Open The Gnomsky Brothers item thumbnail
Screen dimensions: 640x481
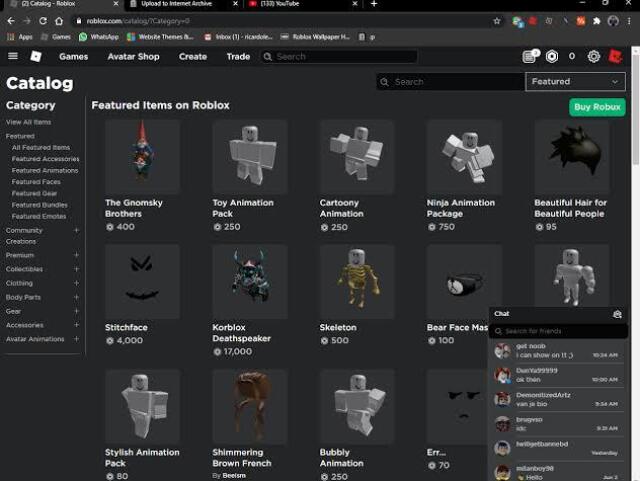[142, 157]
